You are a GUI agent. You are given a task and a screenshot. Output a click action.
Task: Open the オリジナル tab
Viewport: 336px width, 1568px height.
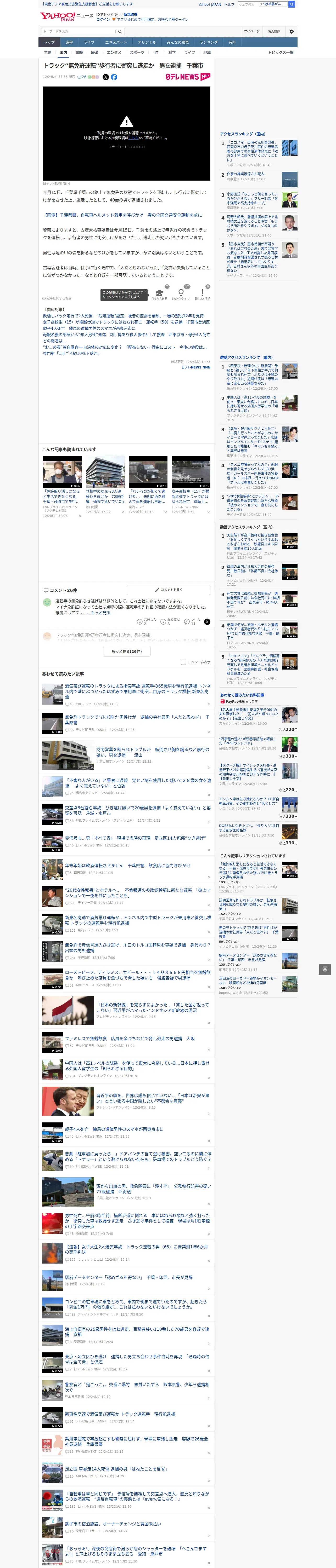(147, 42)
